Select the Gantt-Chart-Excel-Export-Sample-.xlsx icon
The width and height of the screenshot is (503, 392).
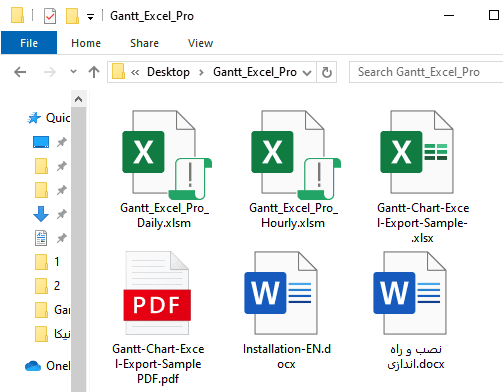click(417, 152)
